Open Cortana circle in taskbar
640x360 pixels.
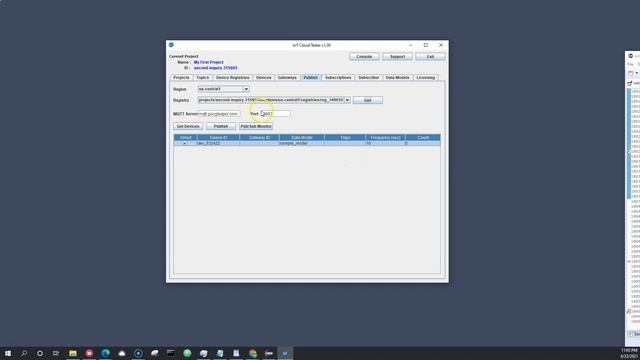point(40,353)
